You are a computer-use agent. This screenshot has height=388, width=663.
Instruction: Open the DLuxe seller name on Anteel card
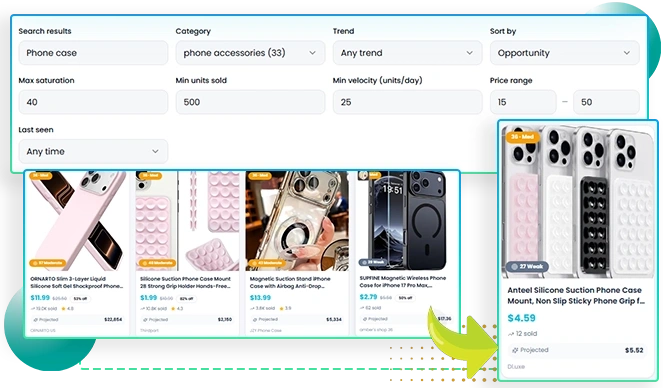click(x=516, y=367)
